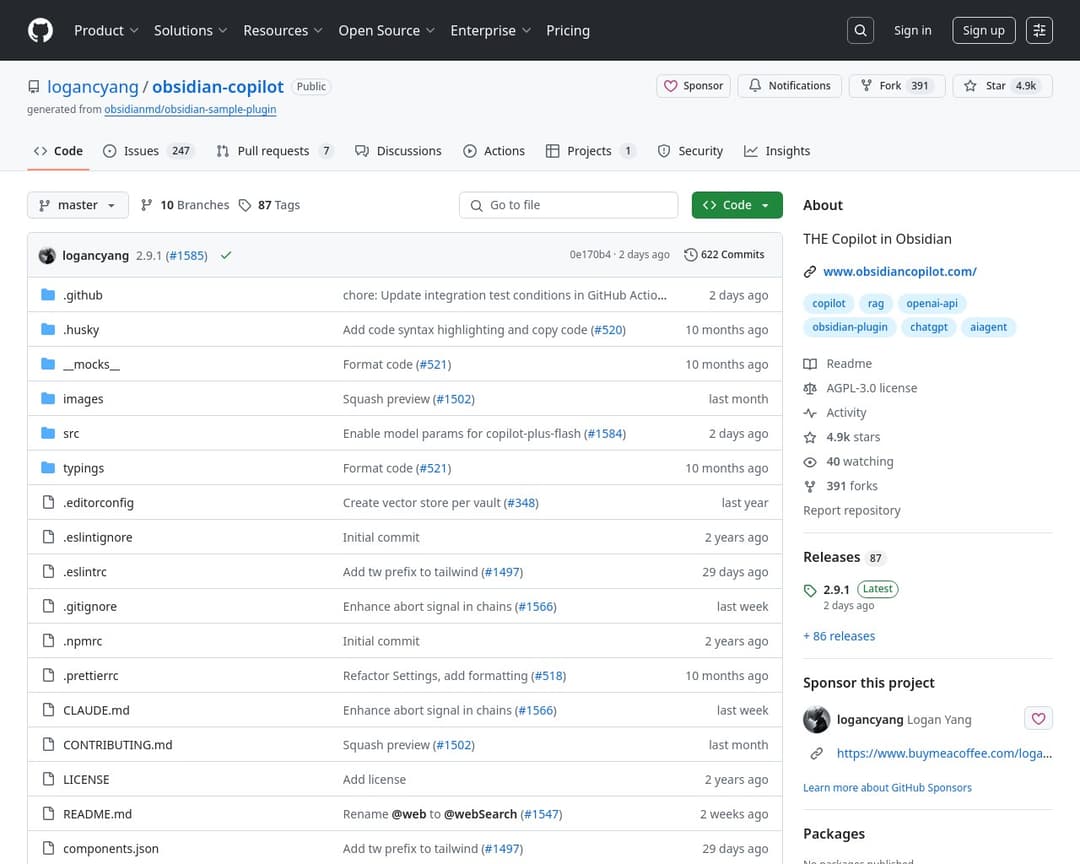Open the src folder
Viewport: 1080px width, 864px height.
pos(71,433)
